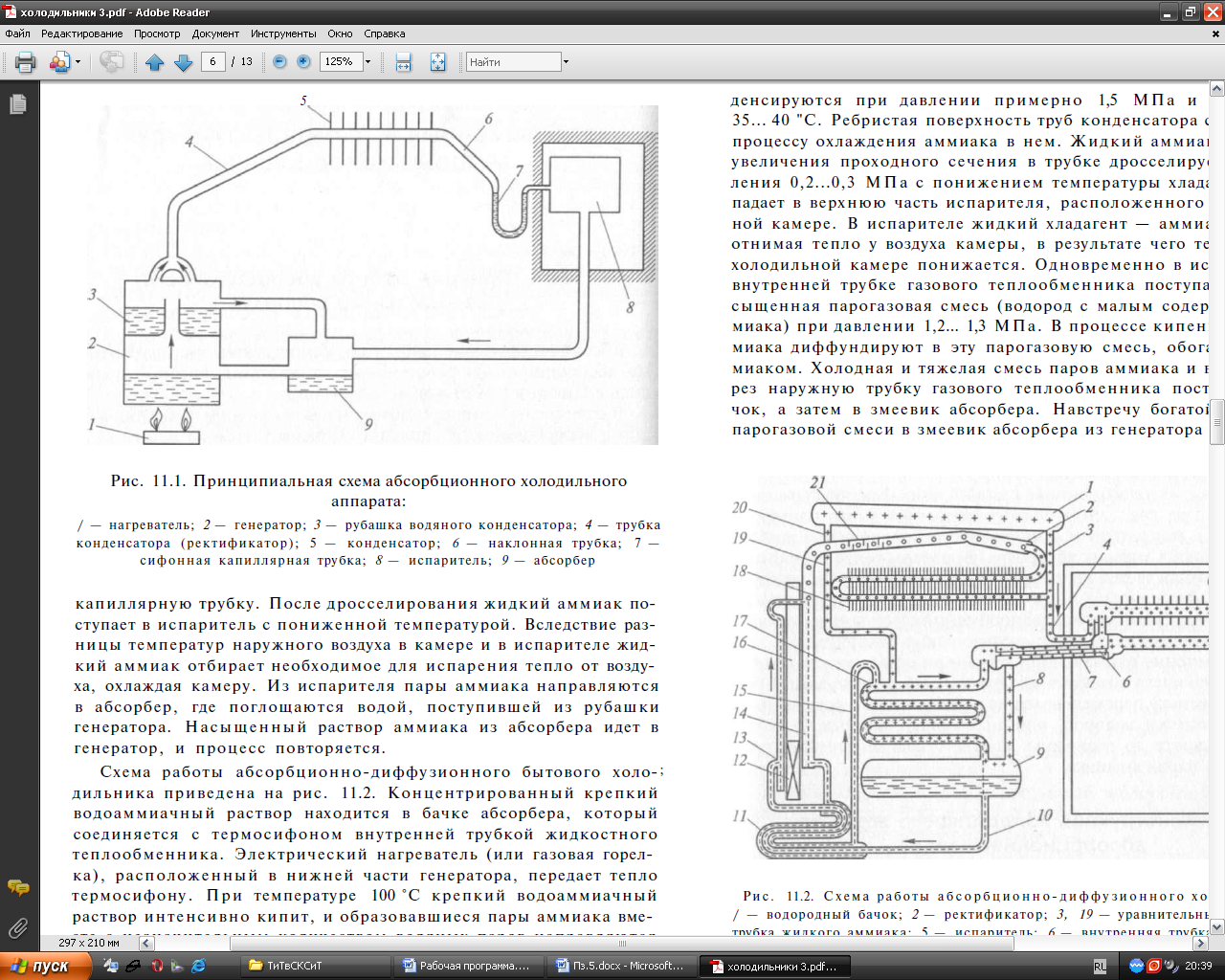
Task: Click the total pages label / 13
Action: pos(242,61)
